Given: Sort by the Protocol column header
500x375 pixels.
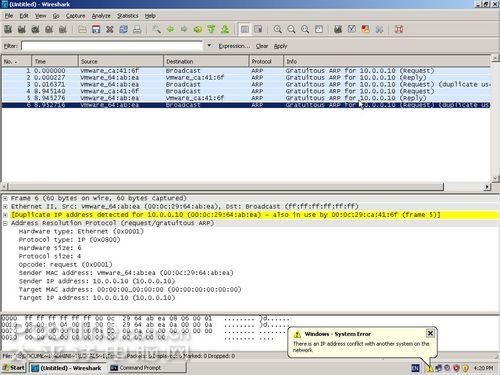Looking at the screenshot, I should click(x=266, y=61).
